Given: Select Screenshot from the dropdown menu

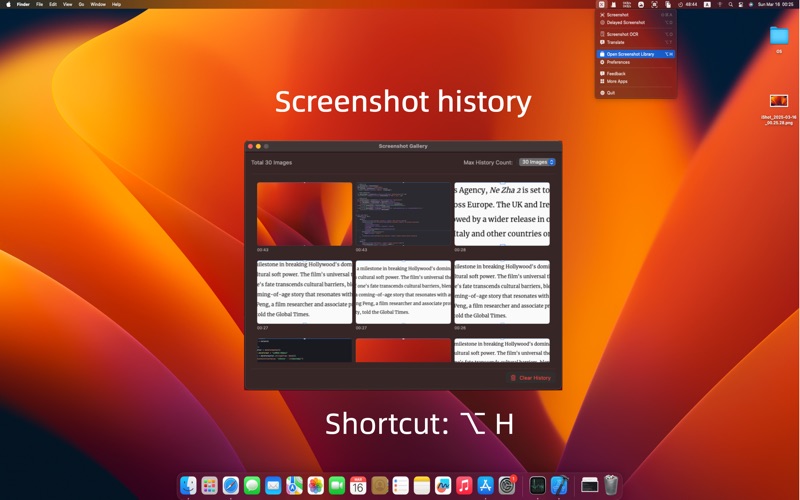Looking at the screenshot, I should click(x=618, y=15).
